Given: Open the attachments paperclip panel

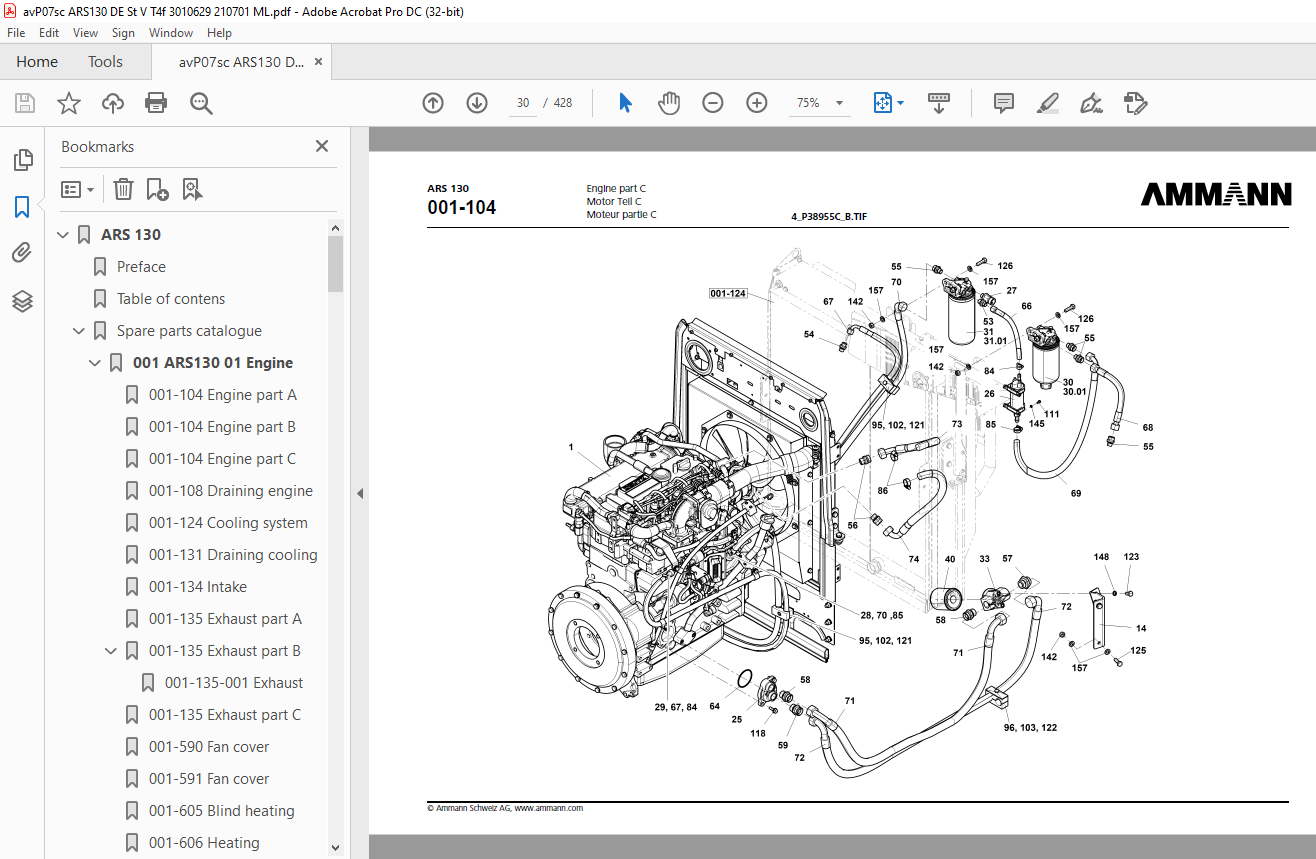Looking at the screenshot, I should [x=22, y=253].
